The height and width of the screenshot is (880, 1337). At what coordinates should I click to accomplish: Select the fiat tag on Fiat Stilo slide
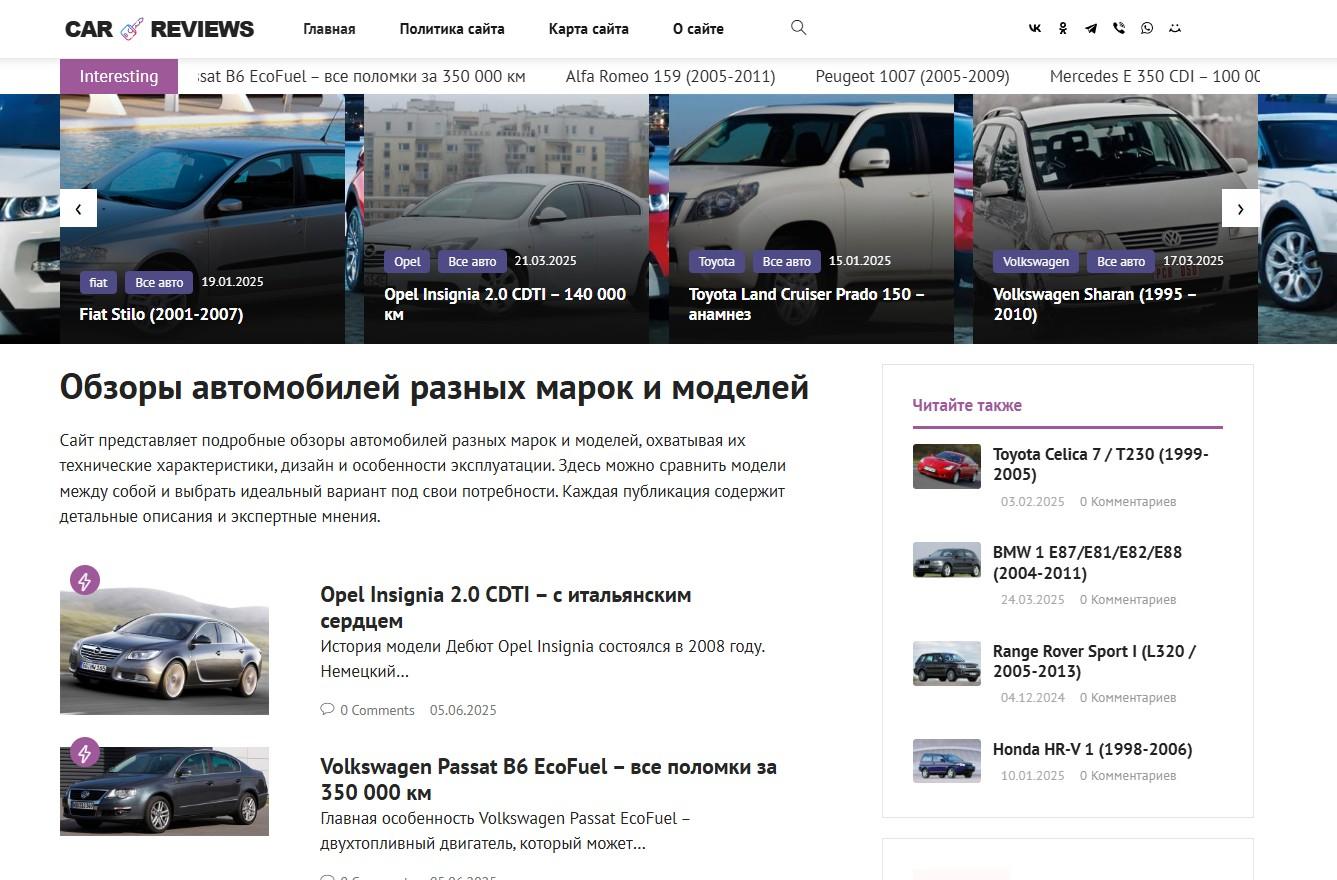coord(98,282)
